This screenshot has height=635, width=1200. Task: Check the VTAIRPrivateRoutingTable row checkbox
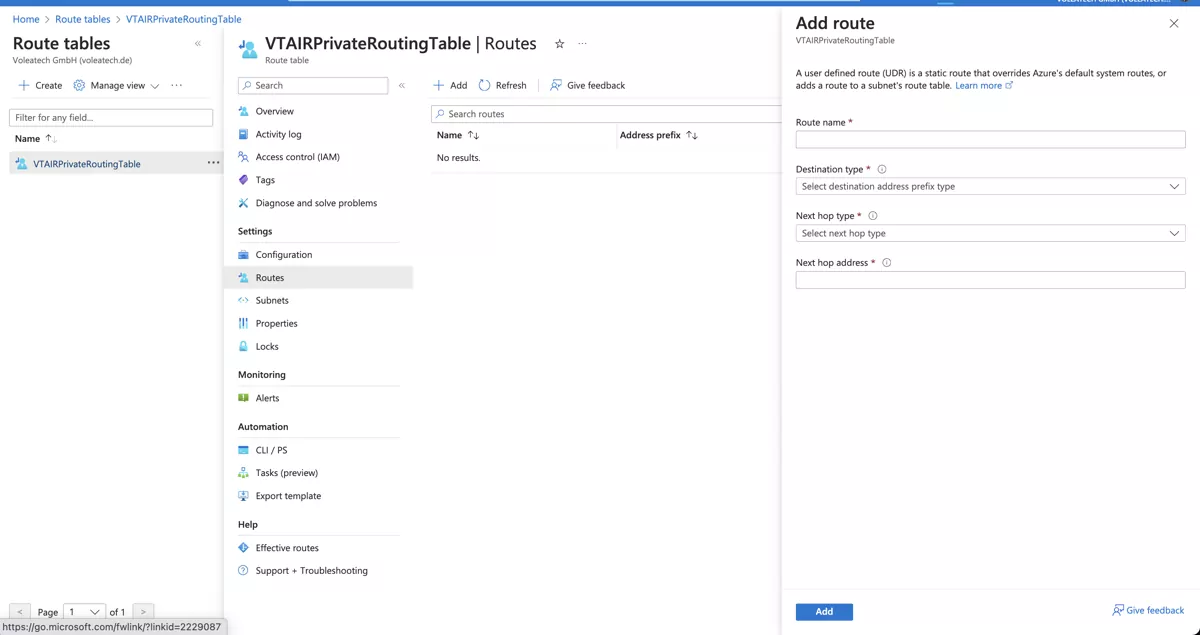[18, 163]
